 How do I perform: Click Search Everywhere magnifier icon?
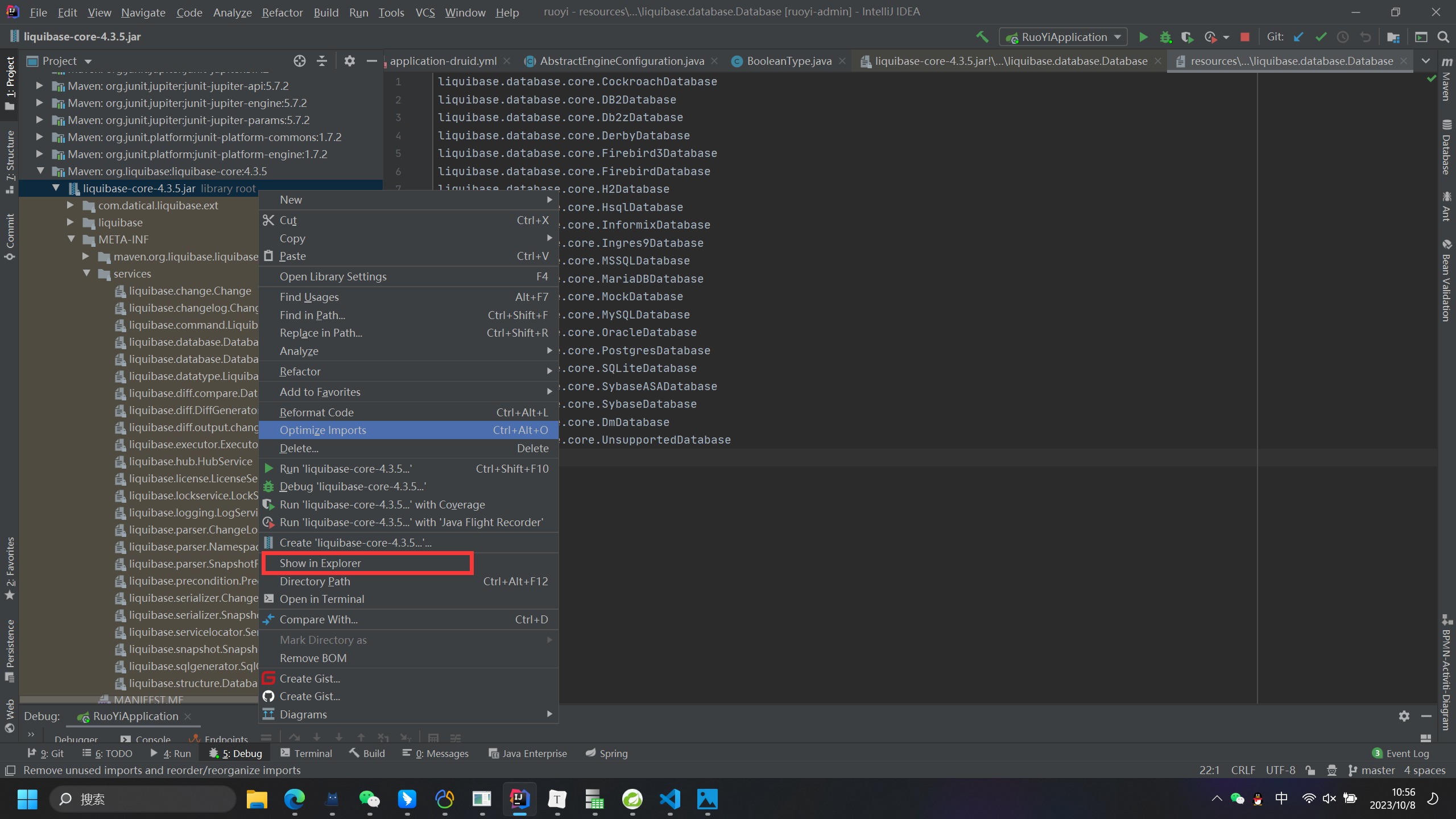click(1443, 37)
